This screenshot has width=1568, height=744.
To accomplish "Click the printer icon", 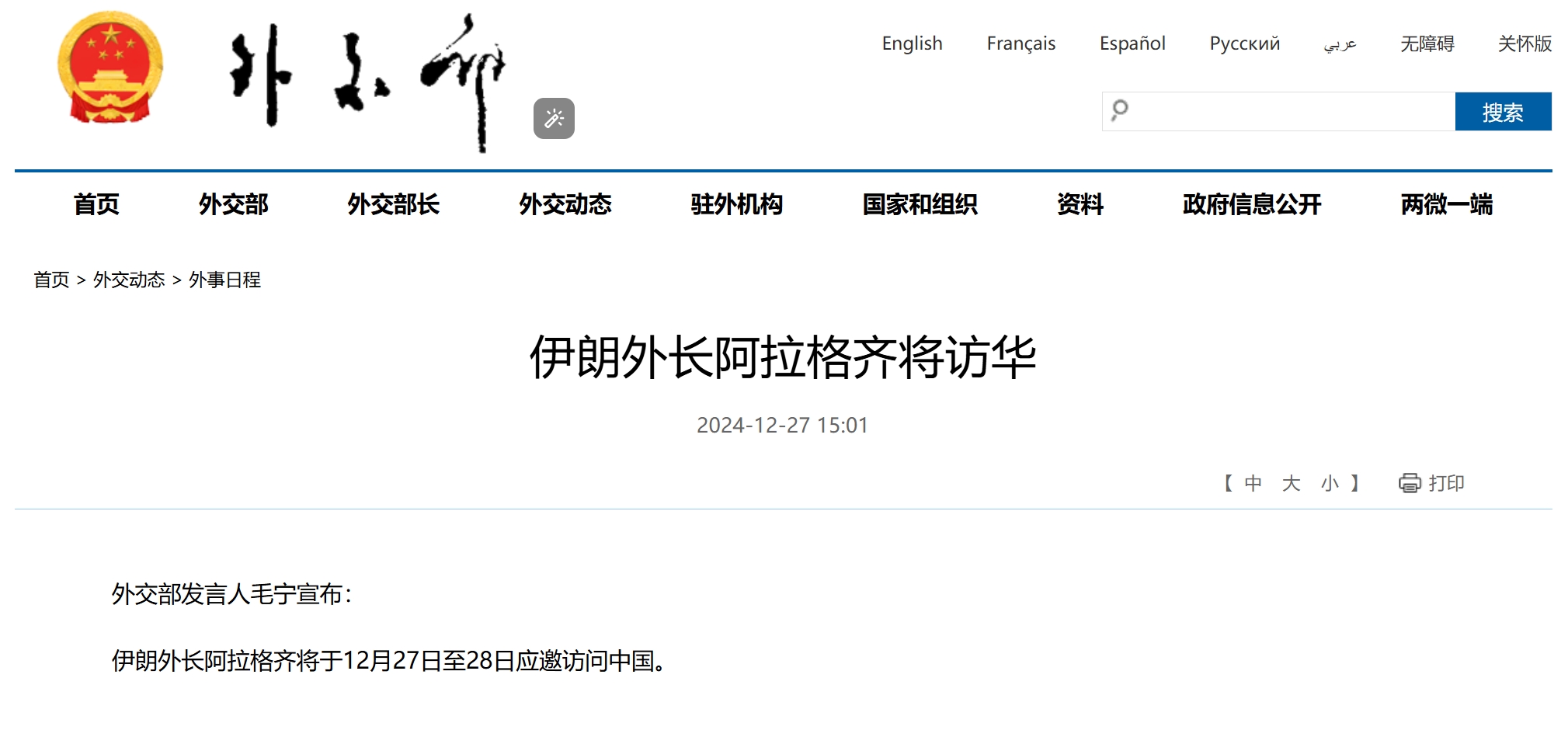I will point(1410,483).
